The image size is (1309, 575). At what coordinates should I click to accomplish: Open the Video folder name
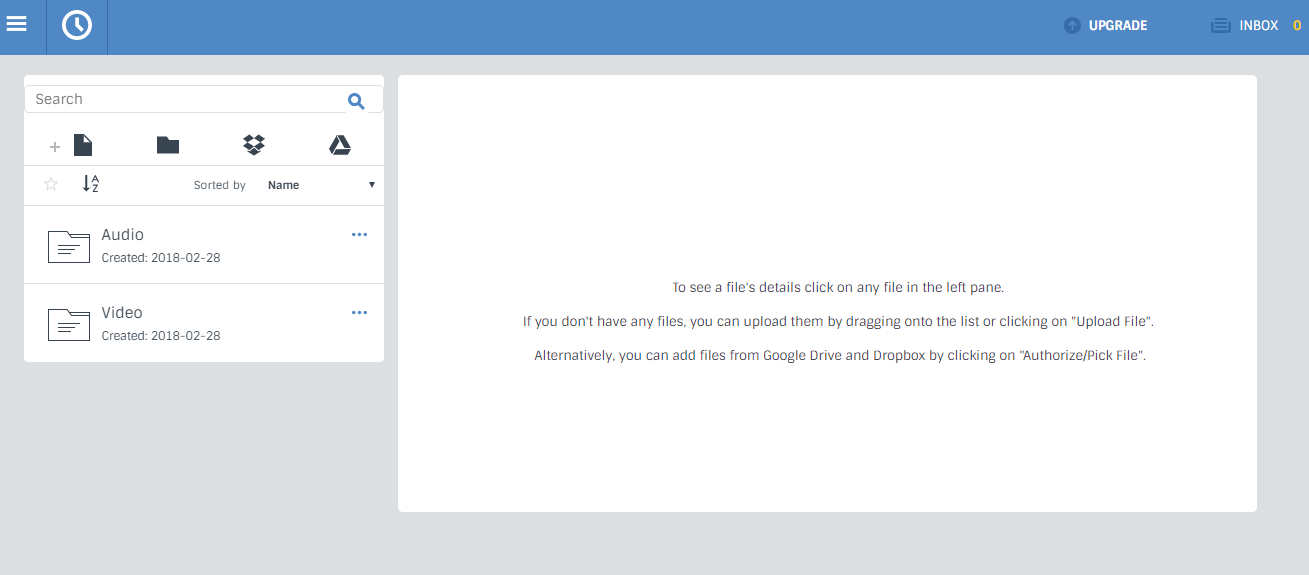point(122,313)
